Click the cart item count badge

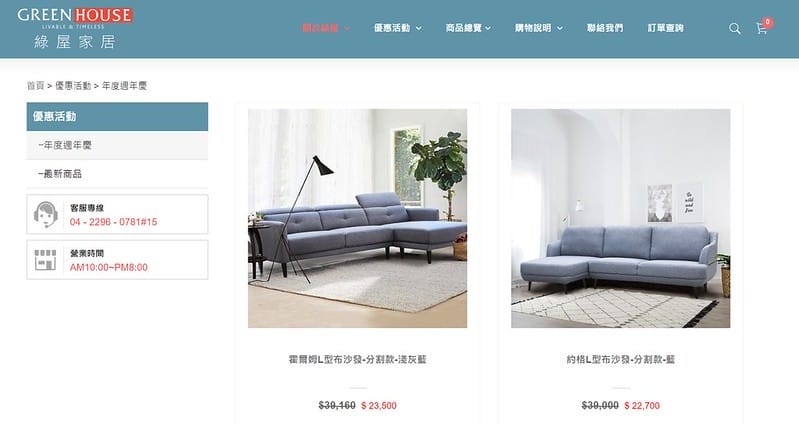coord(767,22)
